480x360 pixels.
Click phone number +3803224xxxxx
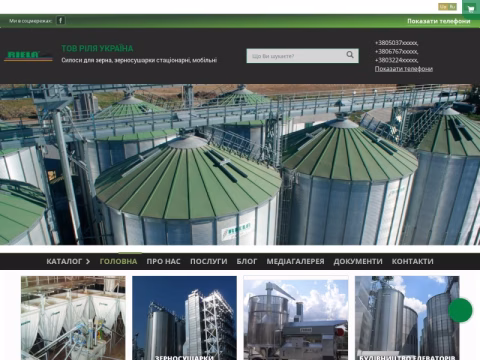pos(396,60)
